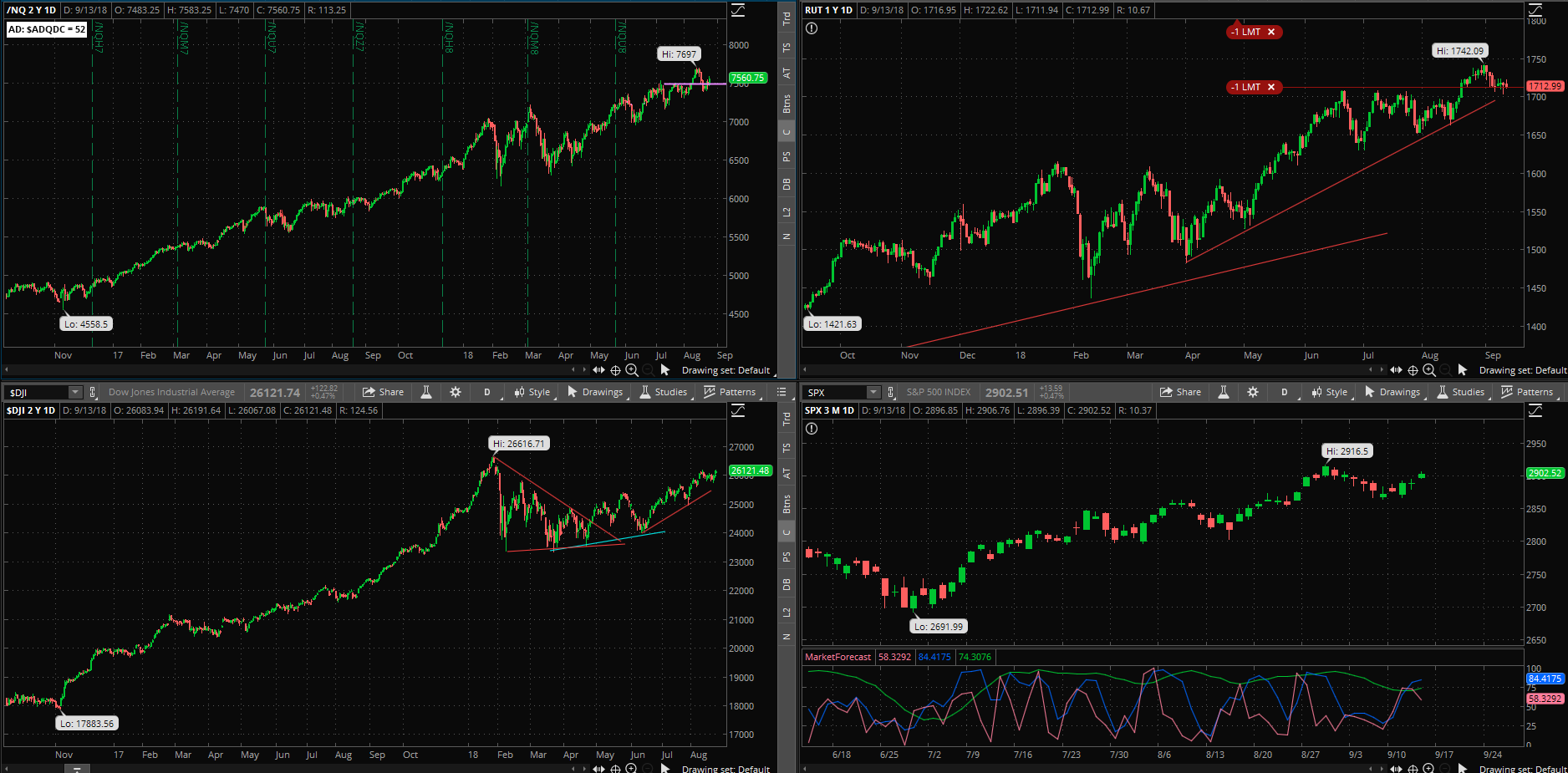The height and width of the screenshot is (773, 1568).
Task: Open chart settings gear in the SPX toolbar
Action: tap(1253, 392)
